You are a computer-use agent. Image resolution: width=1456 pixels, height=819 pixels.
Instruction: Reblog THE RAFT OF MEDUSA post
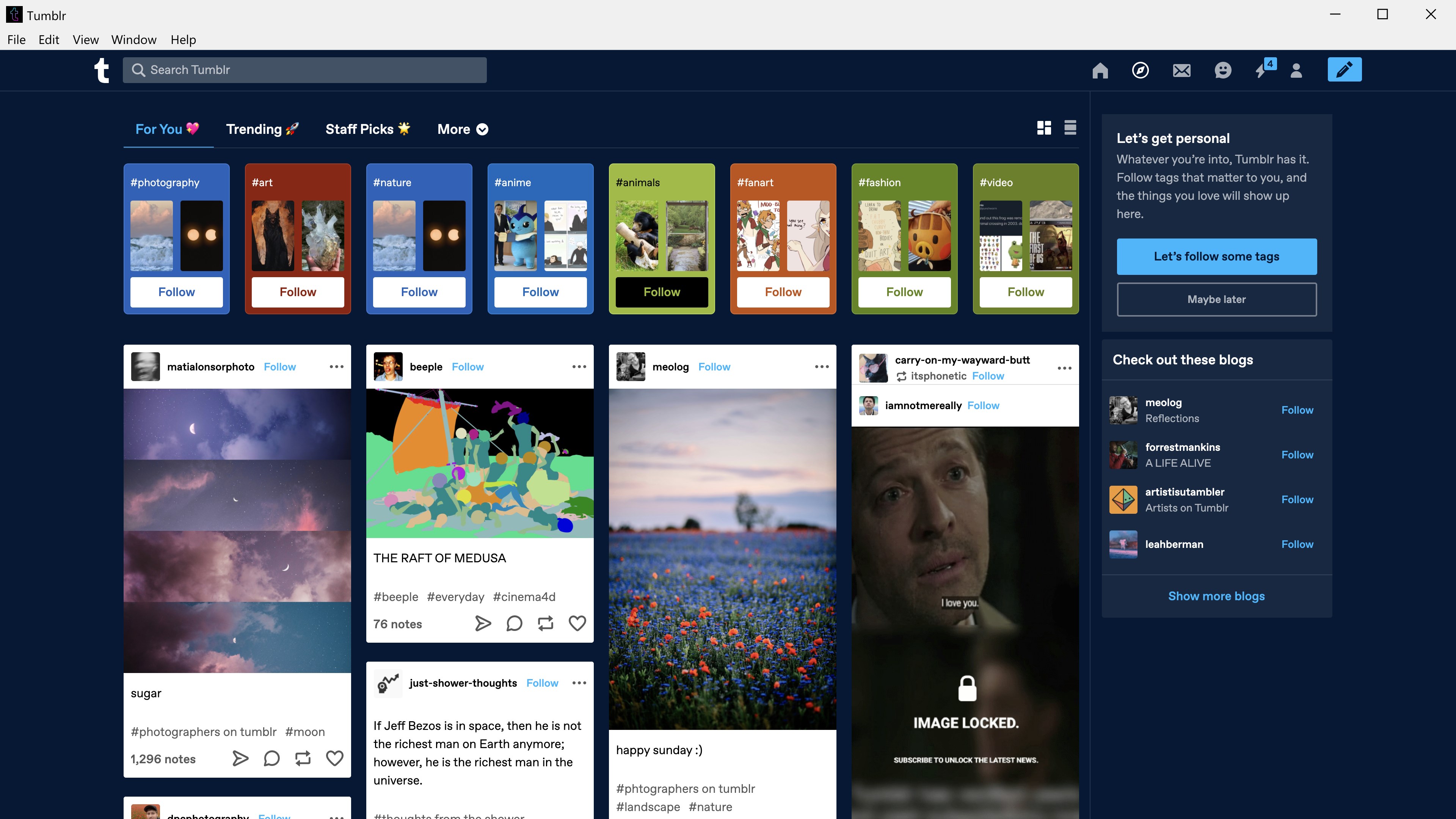(546, 623)
